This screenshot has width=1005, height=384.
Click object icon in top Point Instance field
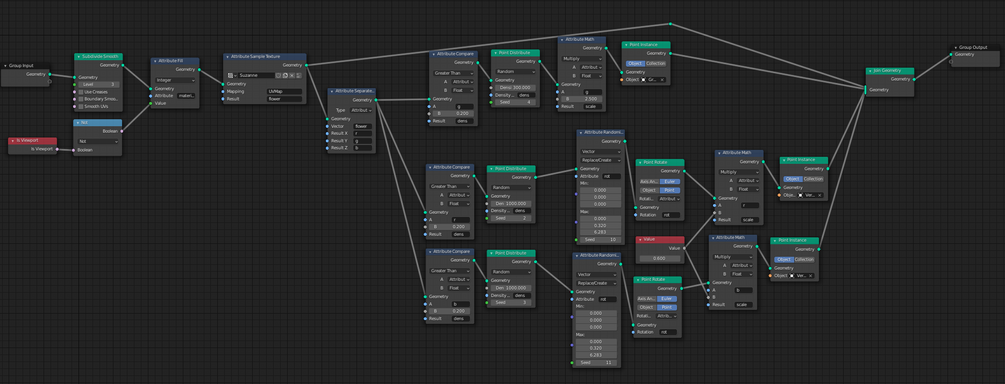click(644, 79)
